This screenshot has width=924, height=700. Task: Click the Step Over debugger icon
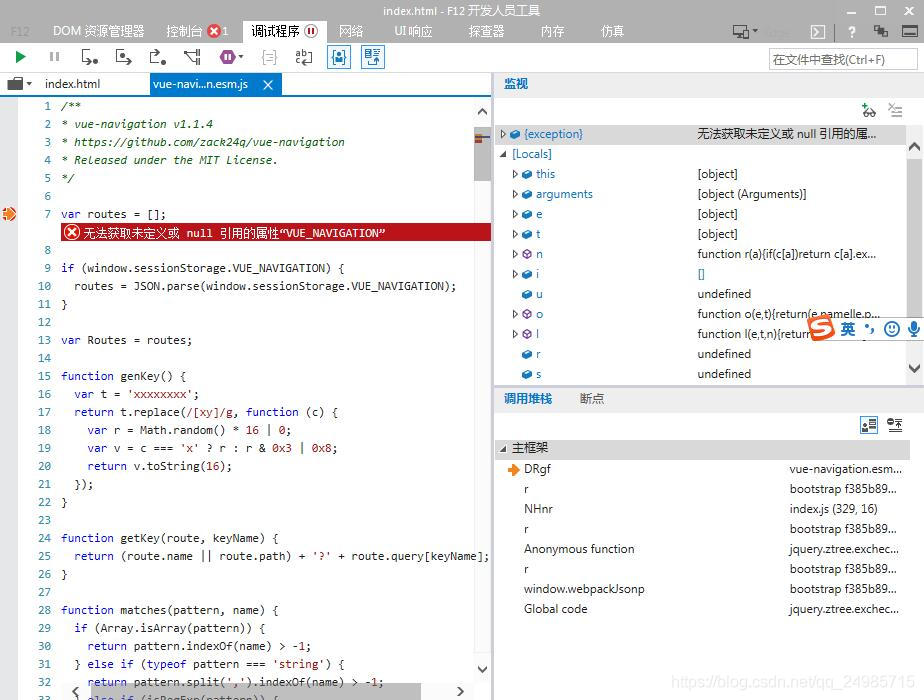pos(123,58)
